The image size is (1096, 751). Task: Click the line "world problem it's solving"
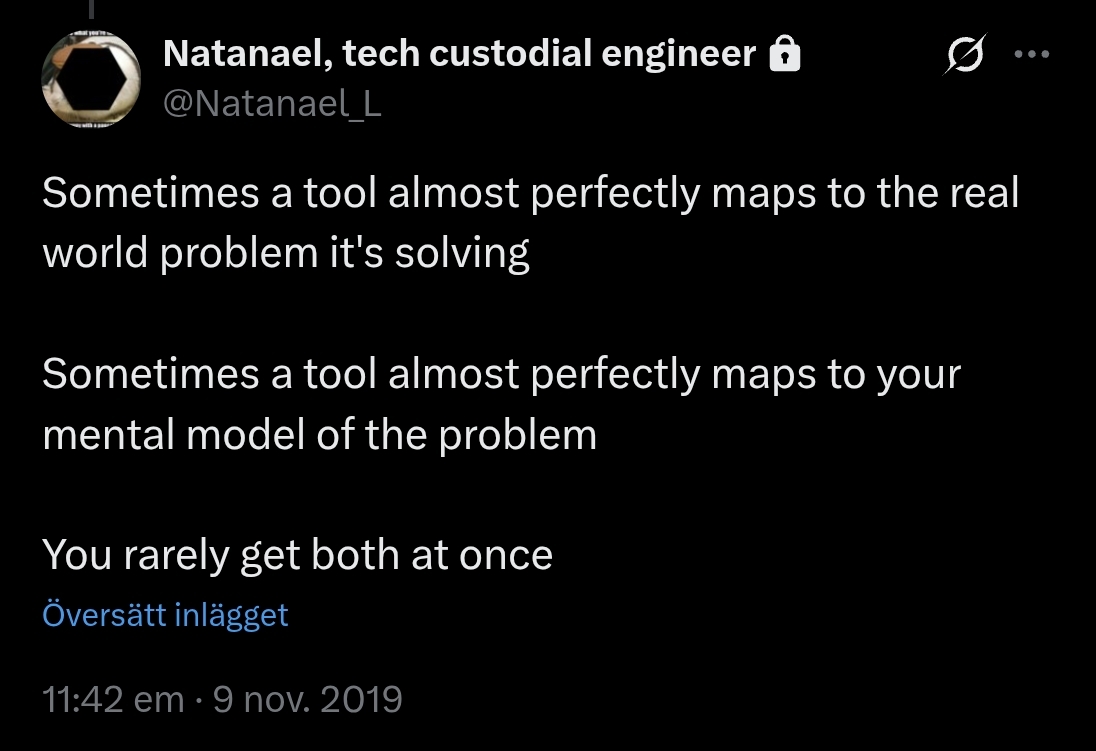(x=285, y=254)
